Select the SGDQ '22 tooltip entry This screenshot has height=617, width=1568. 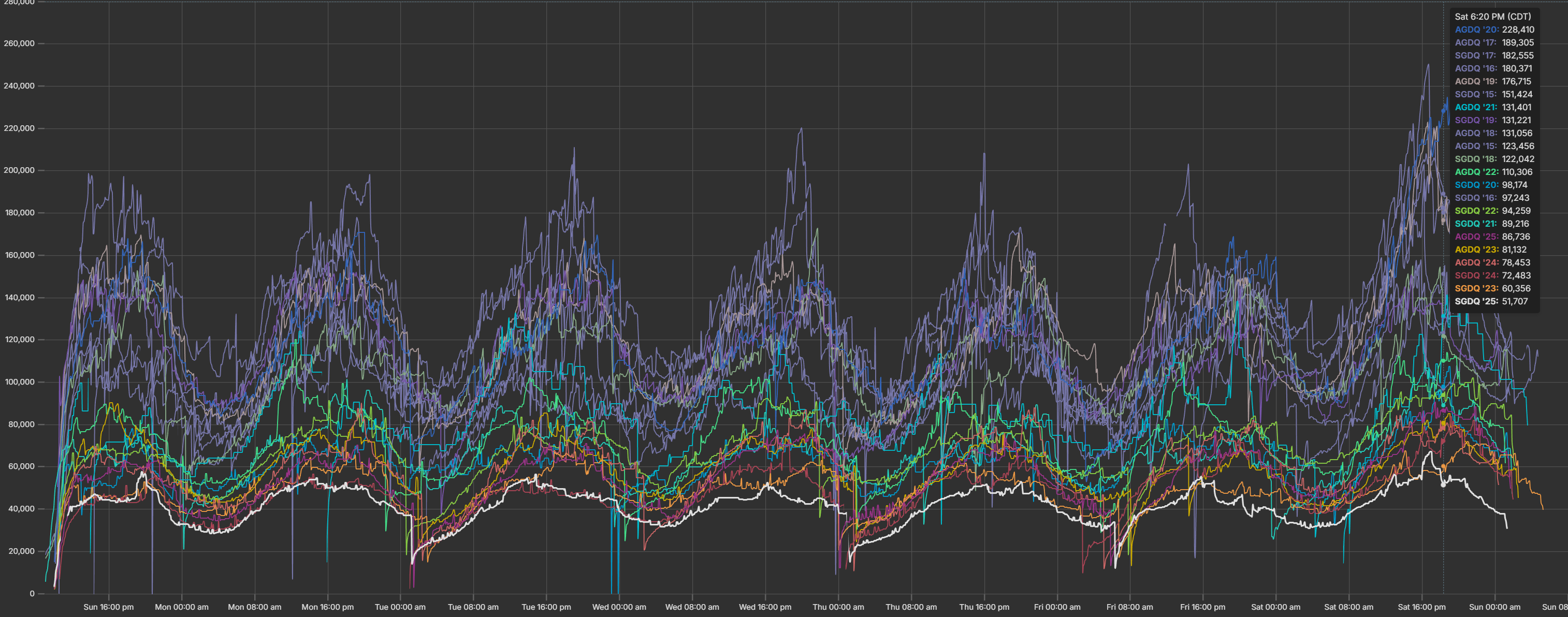click(x=1492, y=211)
